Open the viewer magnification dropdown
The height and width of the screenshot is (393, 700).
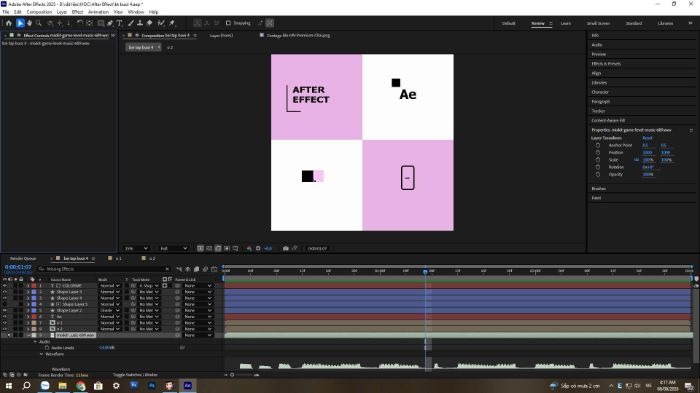coord(136,248)
